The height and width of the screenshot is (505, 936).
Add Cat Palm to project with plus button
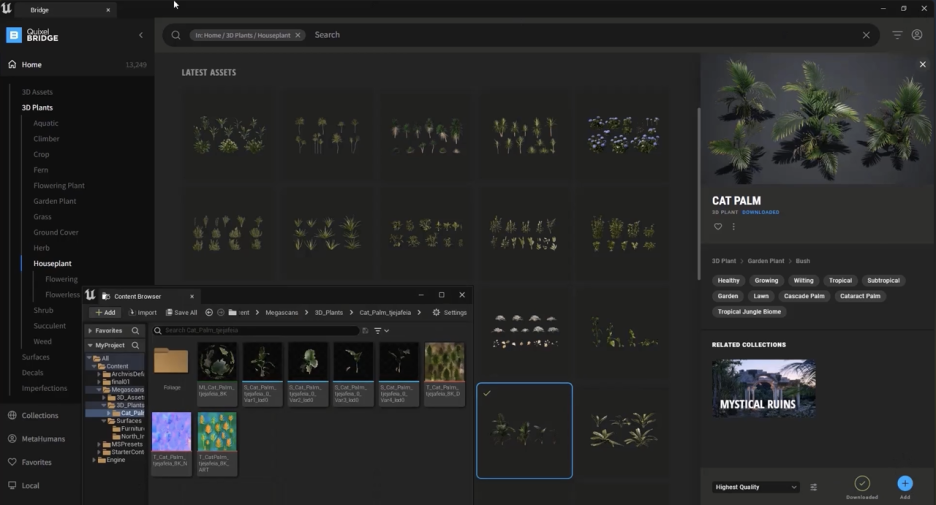905,484
